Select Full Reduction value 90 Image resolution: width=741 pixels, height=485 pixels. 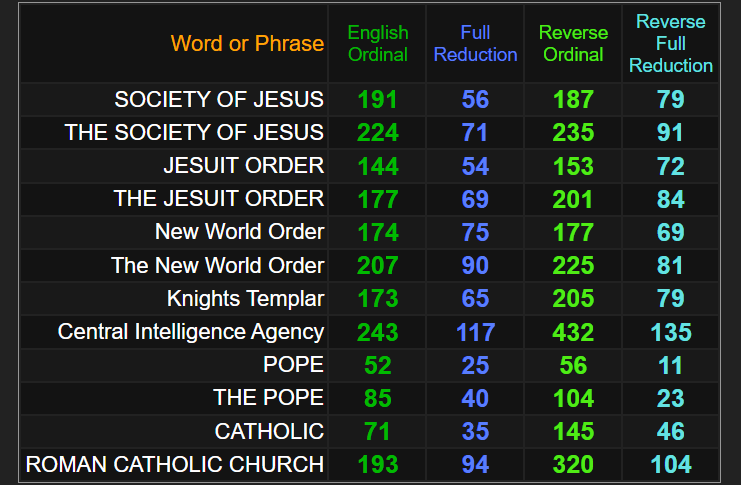(x=475, y=265)
